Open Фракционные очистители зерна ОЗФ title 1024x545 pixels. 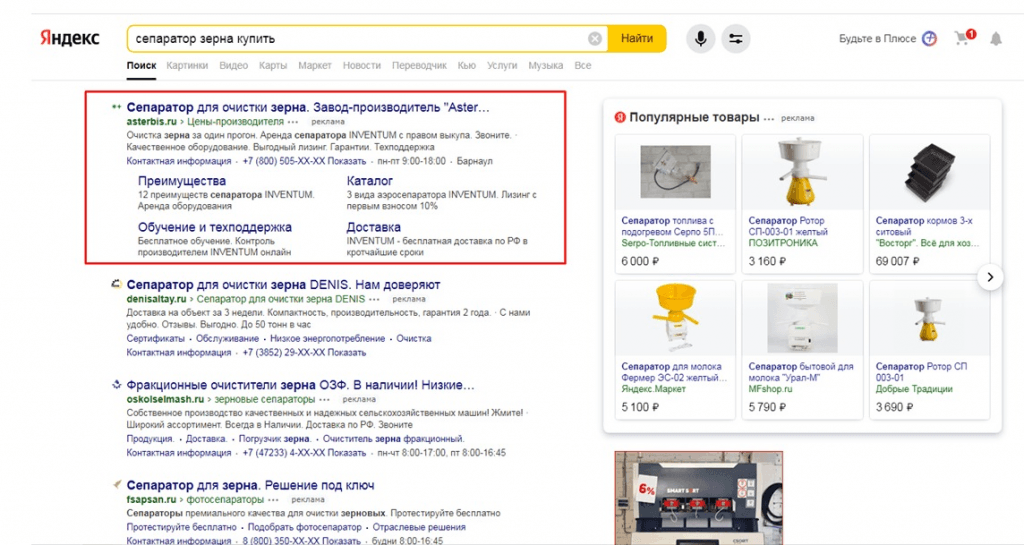coord(300,385)
